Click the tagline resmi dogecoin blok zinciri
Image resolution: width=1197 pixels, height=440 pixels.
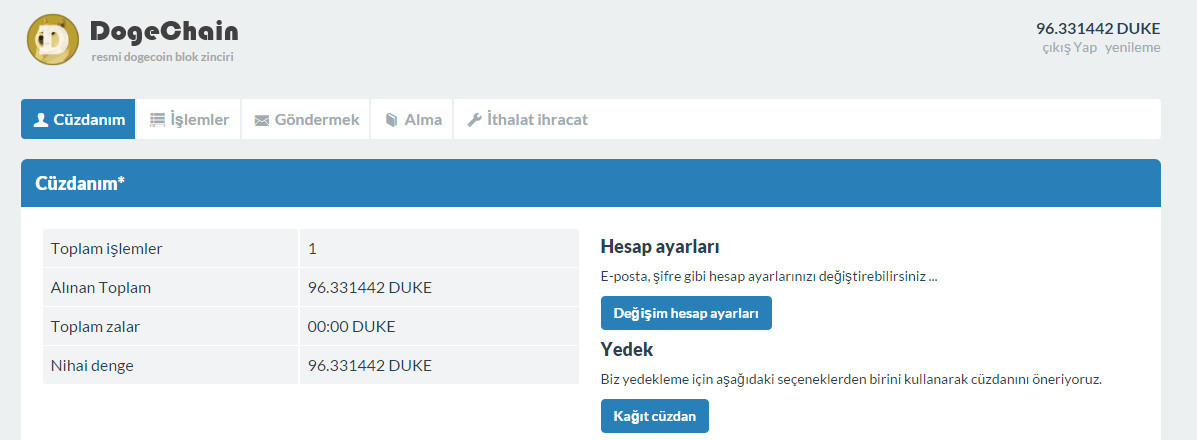point(163,57)
